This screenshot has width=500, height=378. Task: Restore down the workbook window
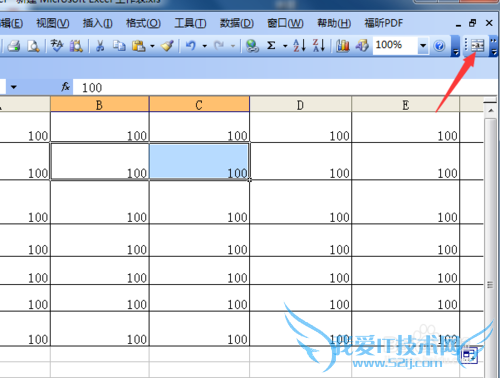473,23
